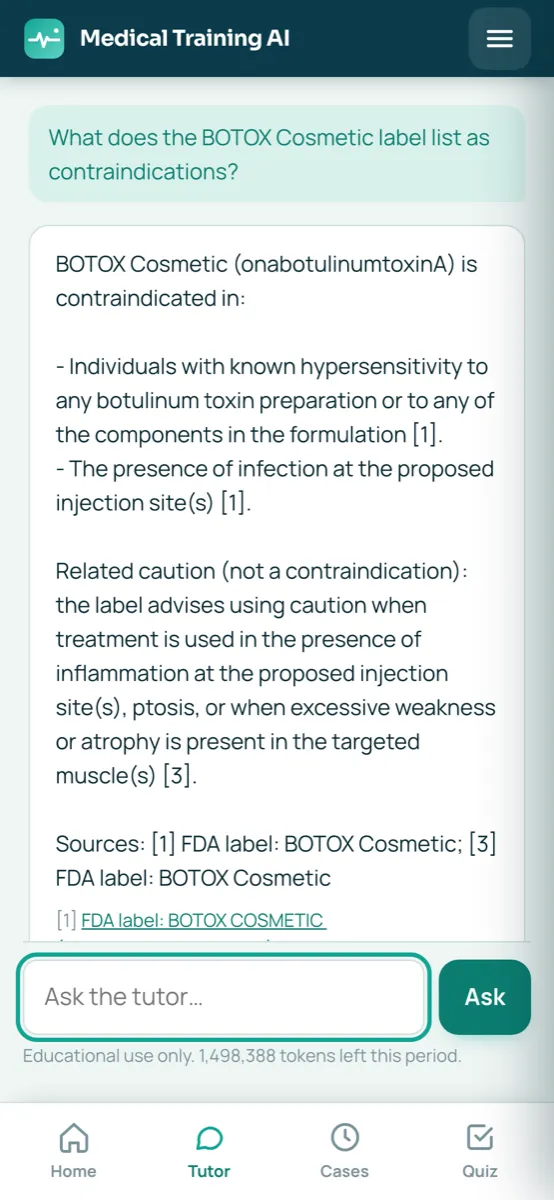Switch to the Home tab label
Screen dimensions: 554x1200
point(74,1171)
